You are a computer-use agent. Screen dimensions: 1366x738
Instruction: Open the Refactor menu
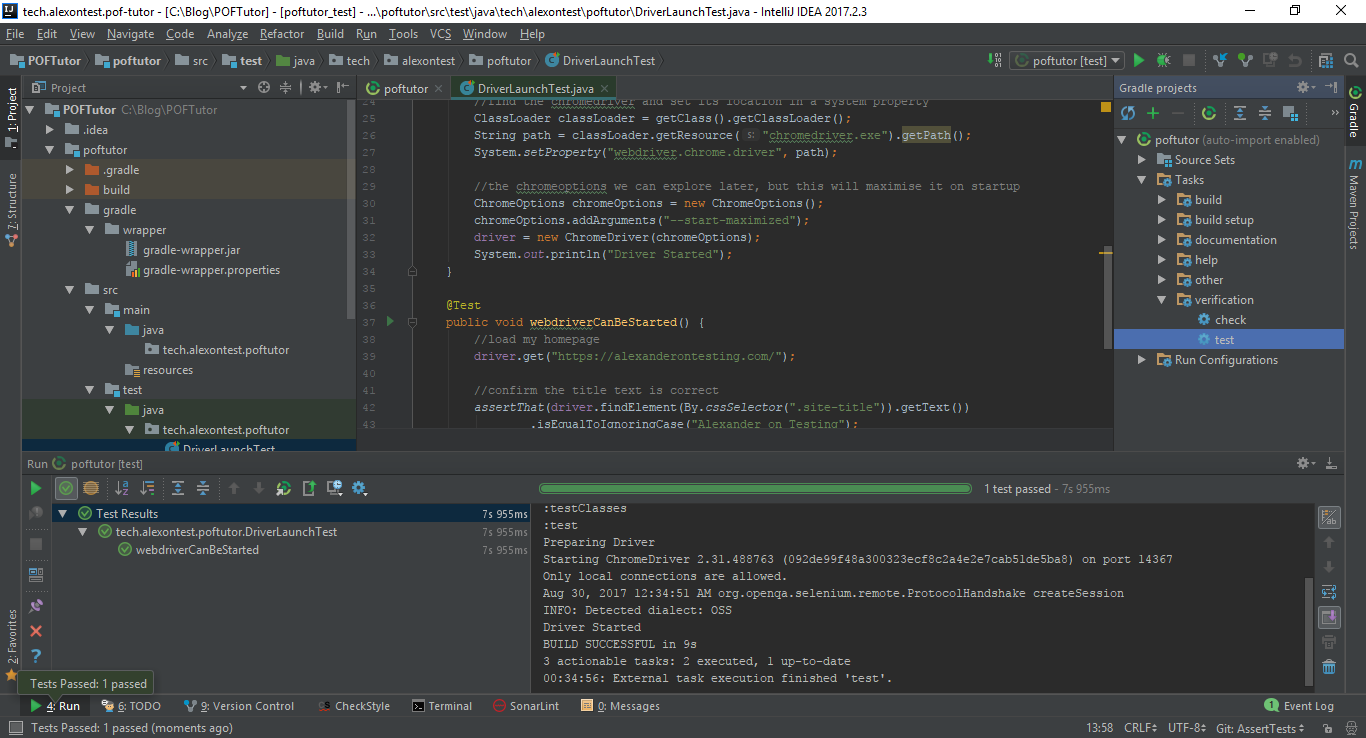coord(282,34)
